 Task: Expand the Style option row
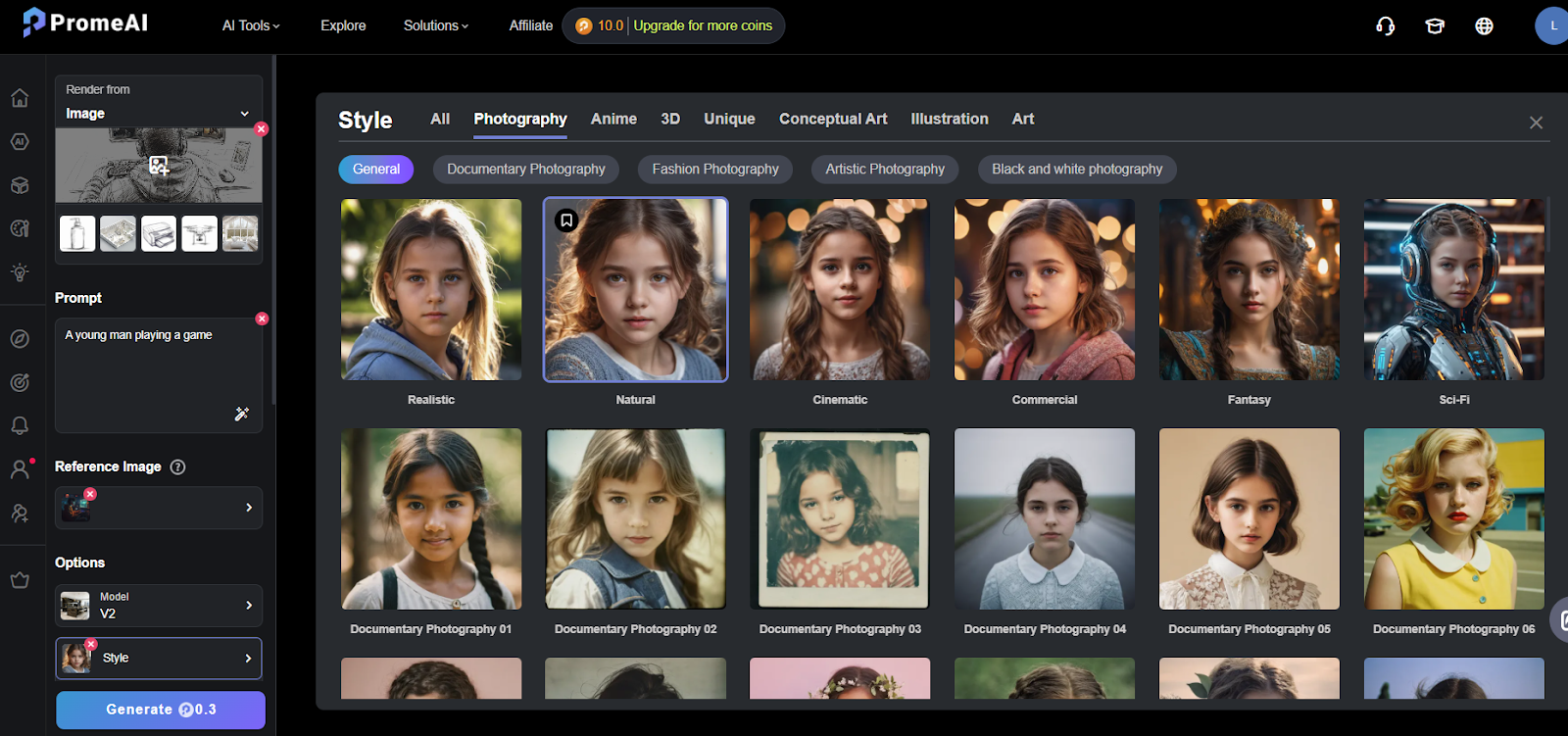159,659
